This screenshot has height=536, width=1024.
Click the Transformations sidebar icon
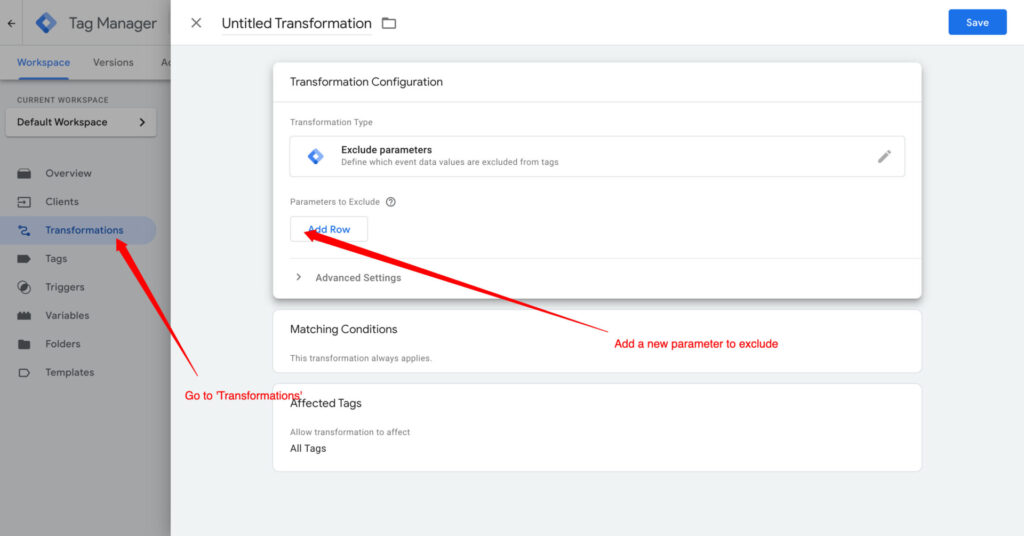coord(24,230)
